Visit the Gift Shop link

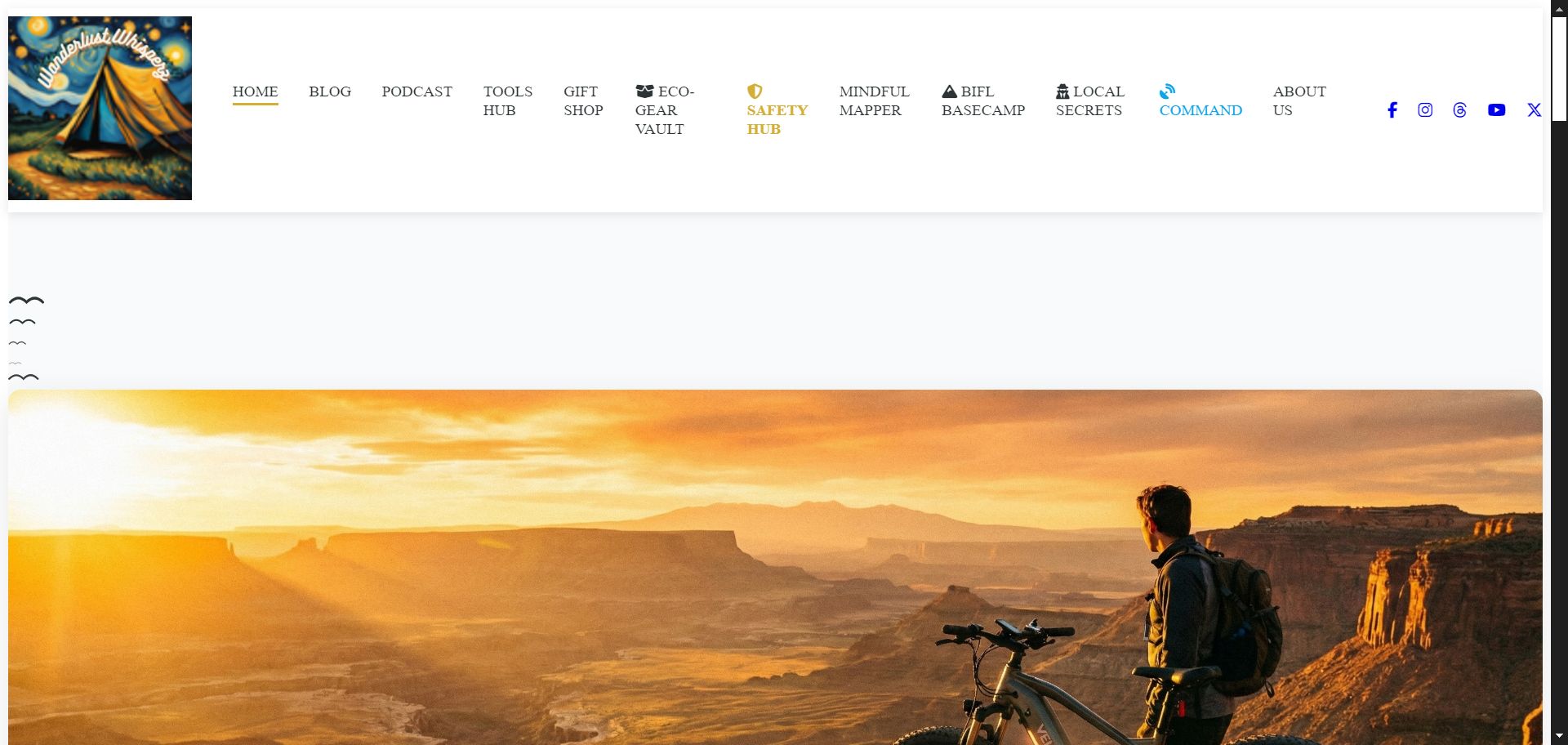pos(583,101)
